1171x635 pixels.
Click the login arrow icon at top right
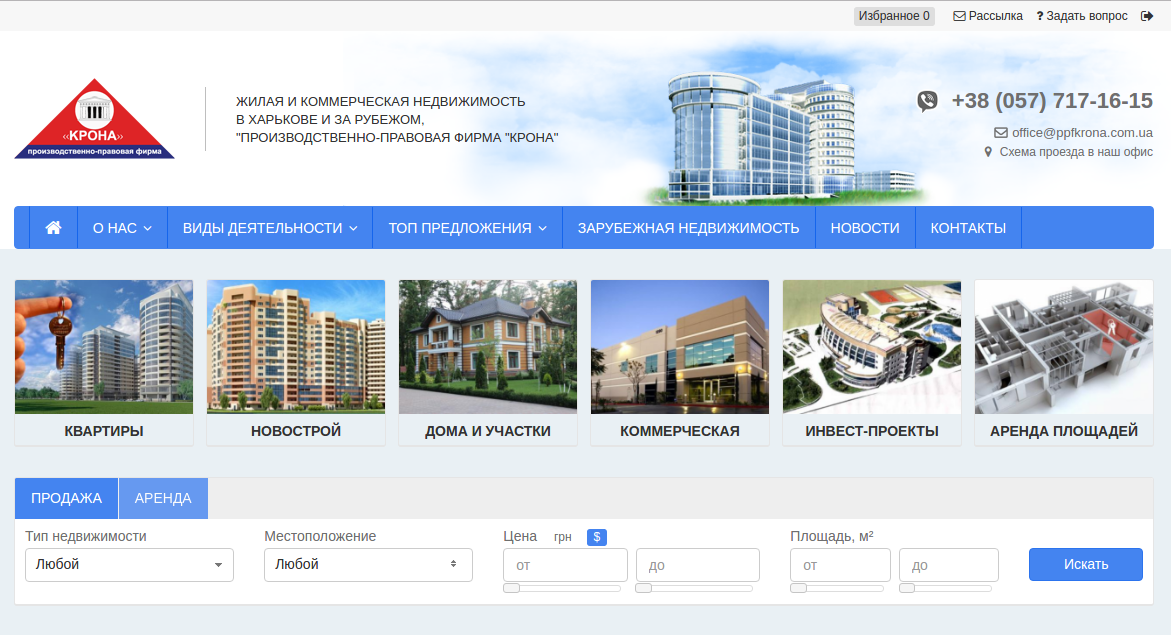coord(1147,16)
